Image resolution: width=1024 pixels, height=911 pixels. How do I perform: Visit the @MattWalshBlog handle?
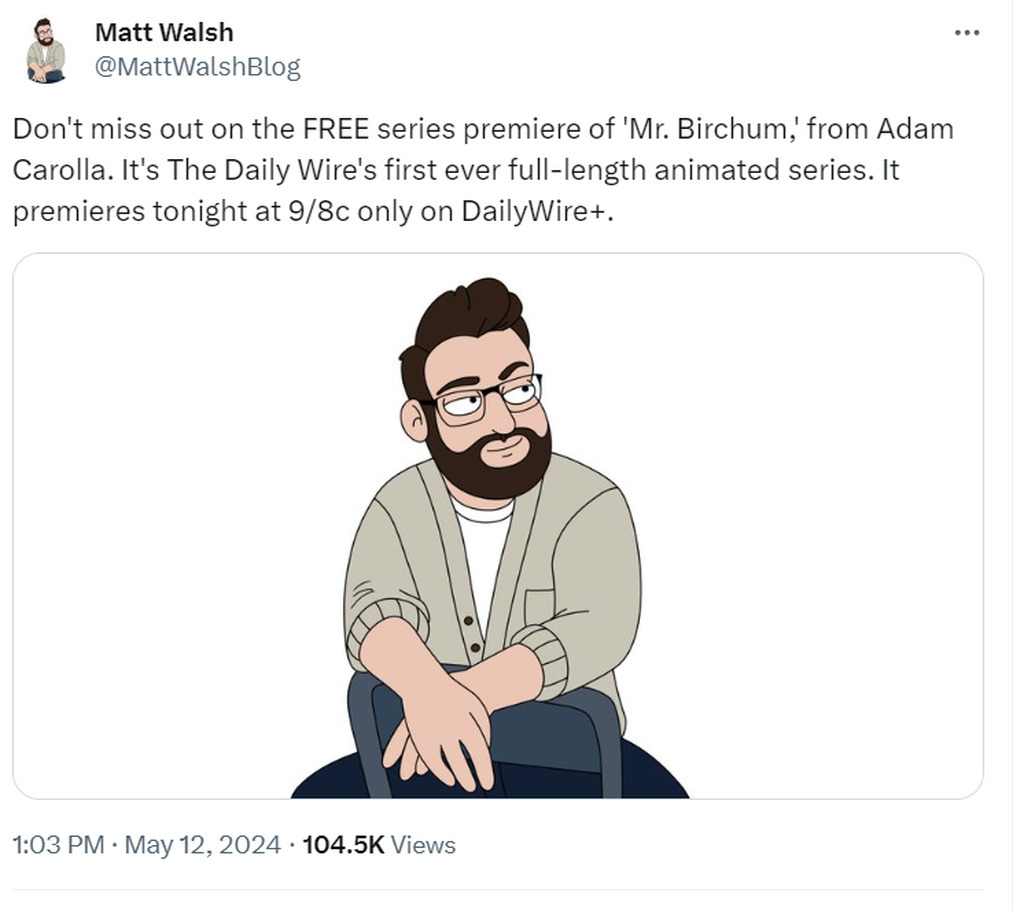(x=197, y=67)
